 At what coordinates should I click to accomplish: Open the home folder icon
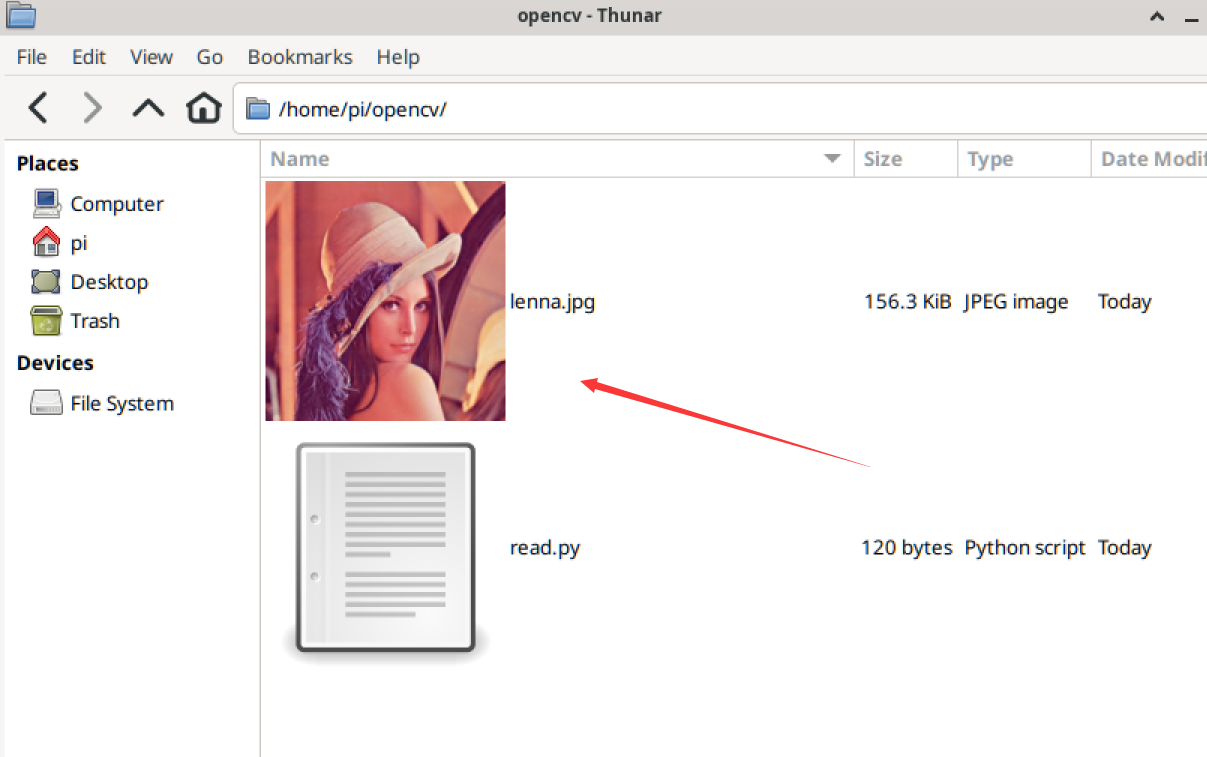coord(204,107)
